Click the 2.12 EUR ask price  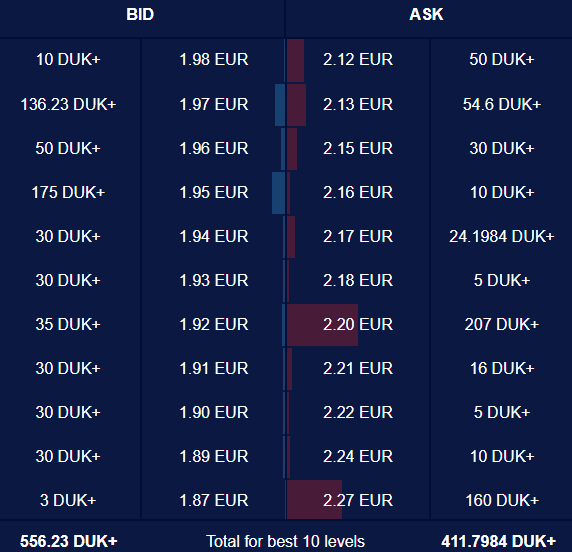coord(358,59)
